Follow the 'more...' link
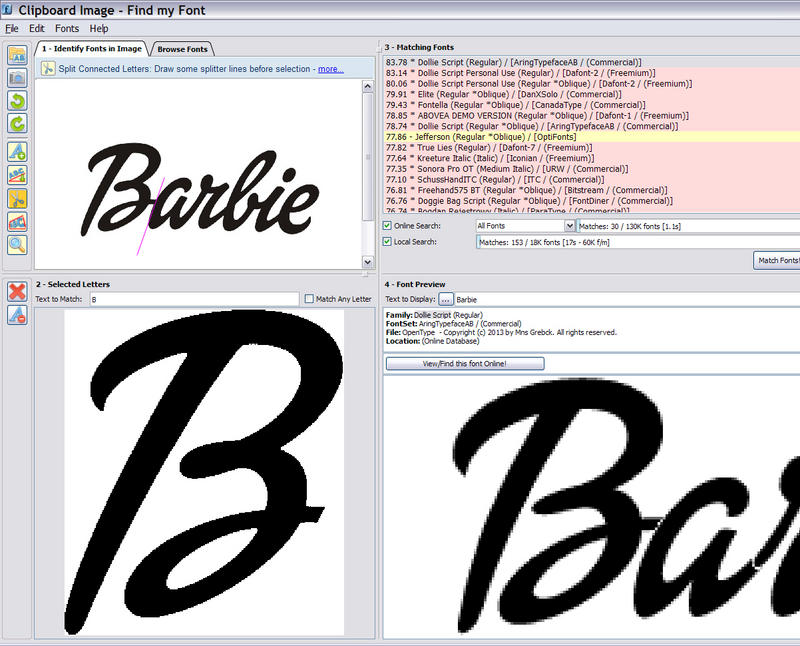The width and height of the screenshot is (800, 646). (331, 69)
